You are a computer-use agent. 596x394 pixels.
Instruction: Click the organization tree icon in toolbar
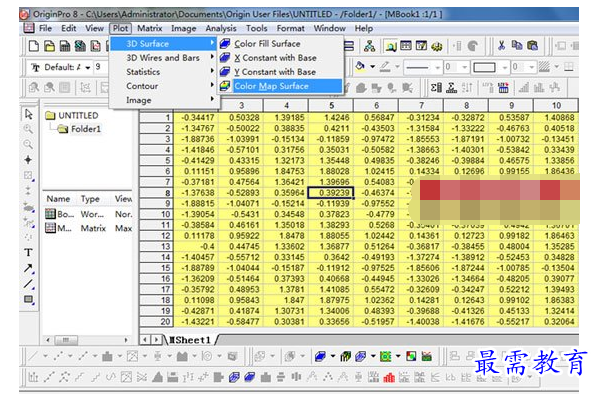point(369,46)
